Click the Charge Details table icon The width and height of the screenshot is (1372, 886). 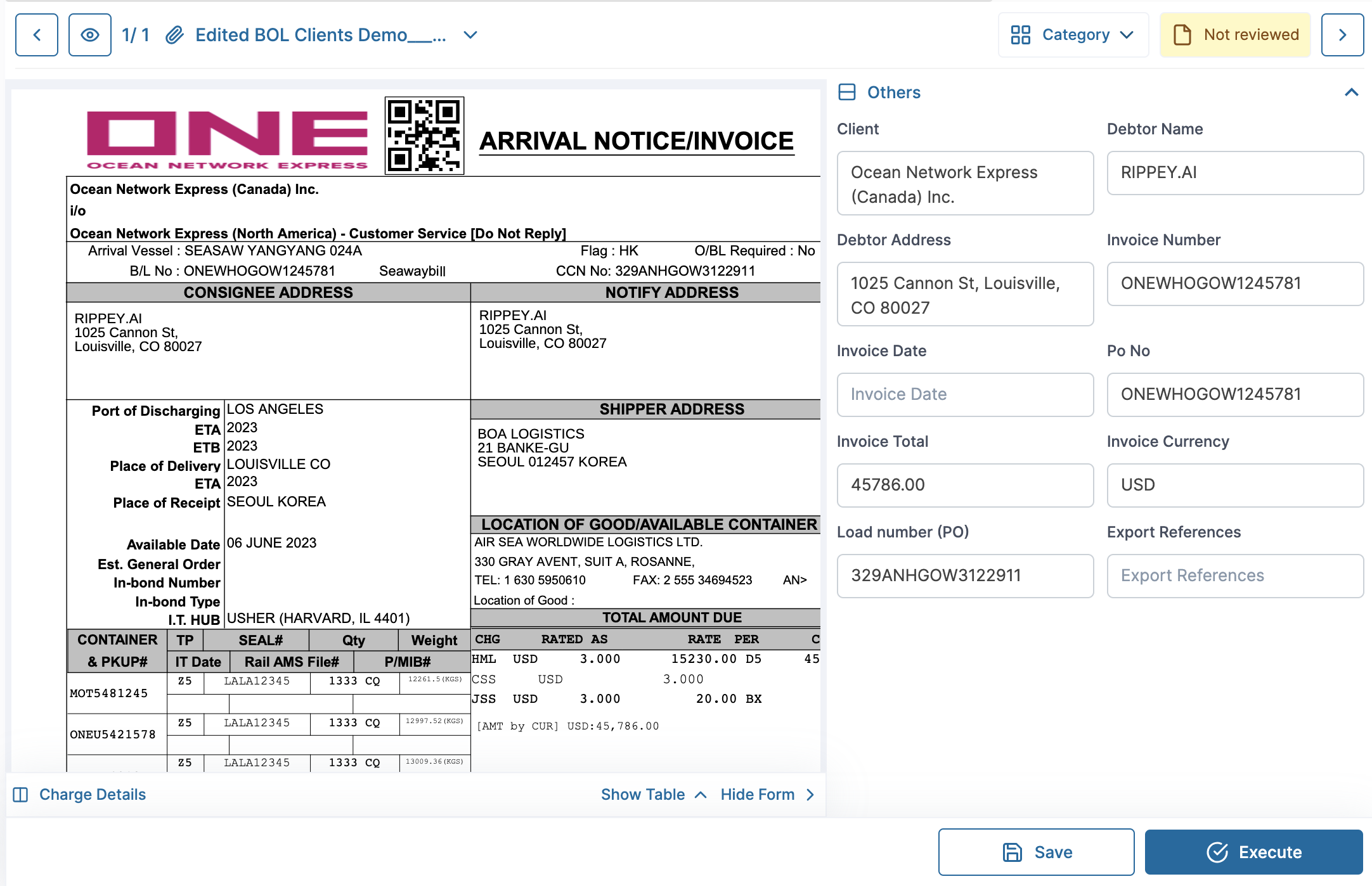pyautogui.click(x=20, y=795)
